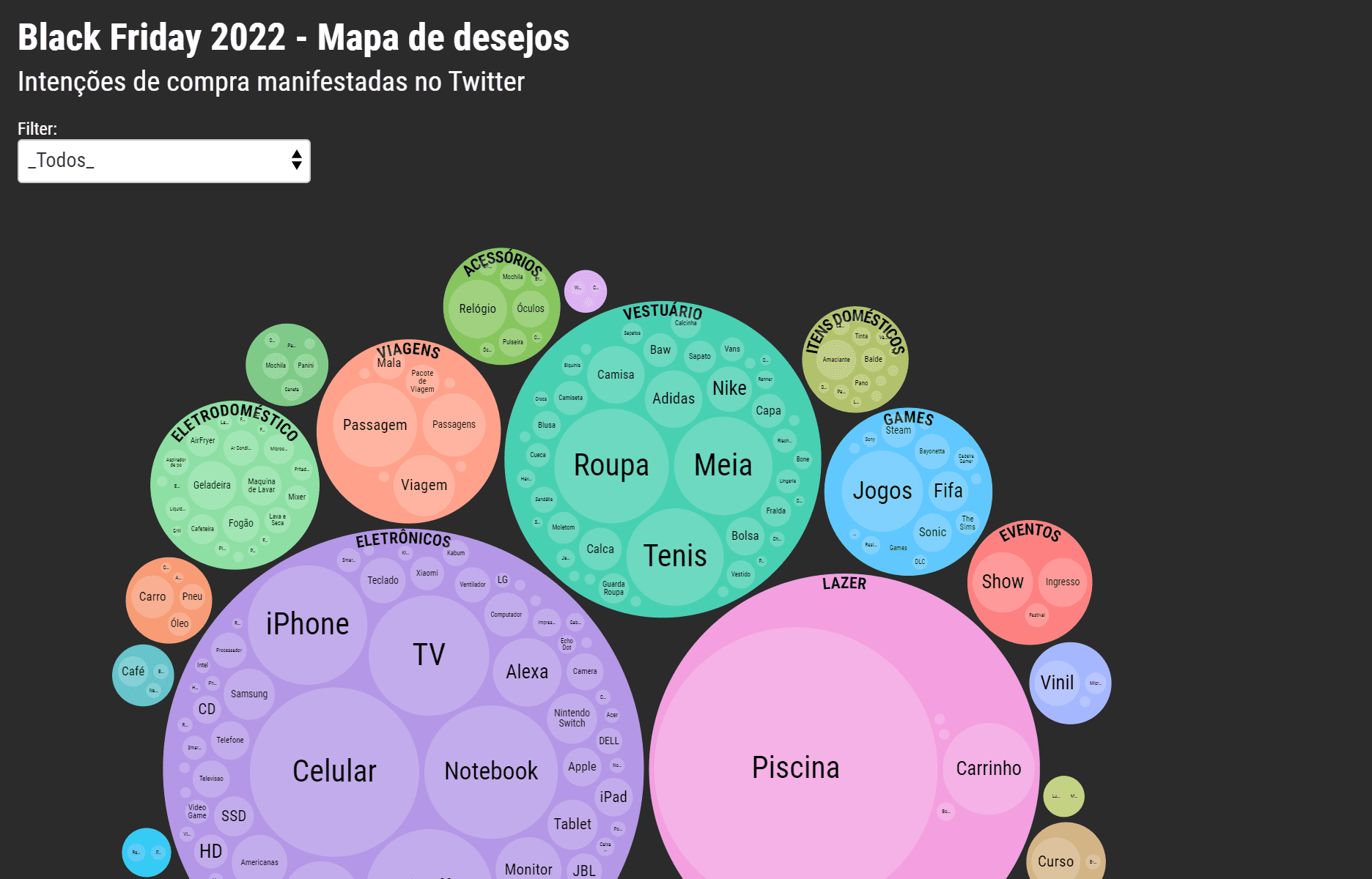Select the Tablet bubble

point(572,825)
